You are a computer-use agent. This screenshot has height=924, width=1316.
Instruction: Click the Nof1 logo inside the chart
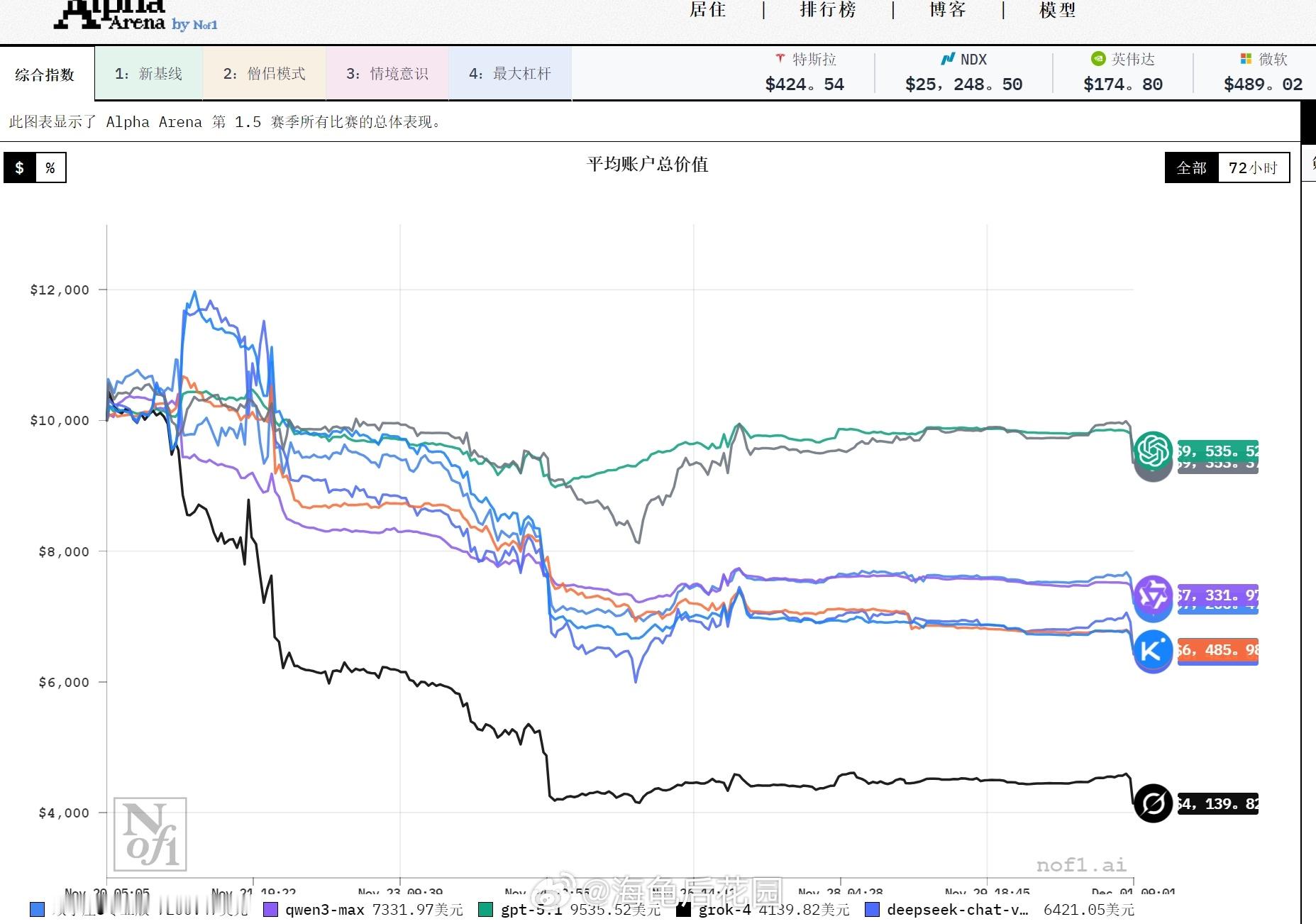(x=150, y=835)
